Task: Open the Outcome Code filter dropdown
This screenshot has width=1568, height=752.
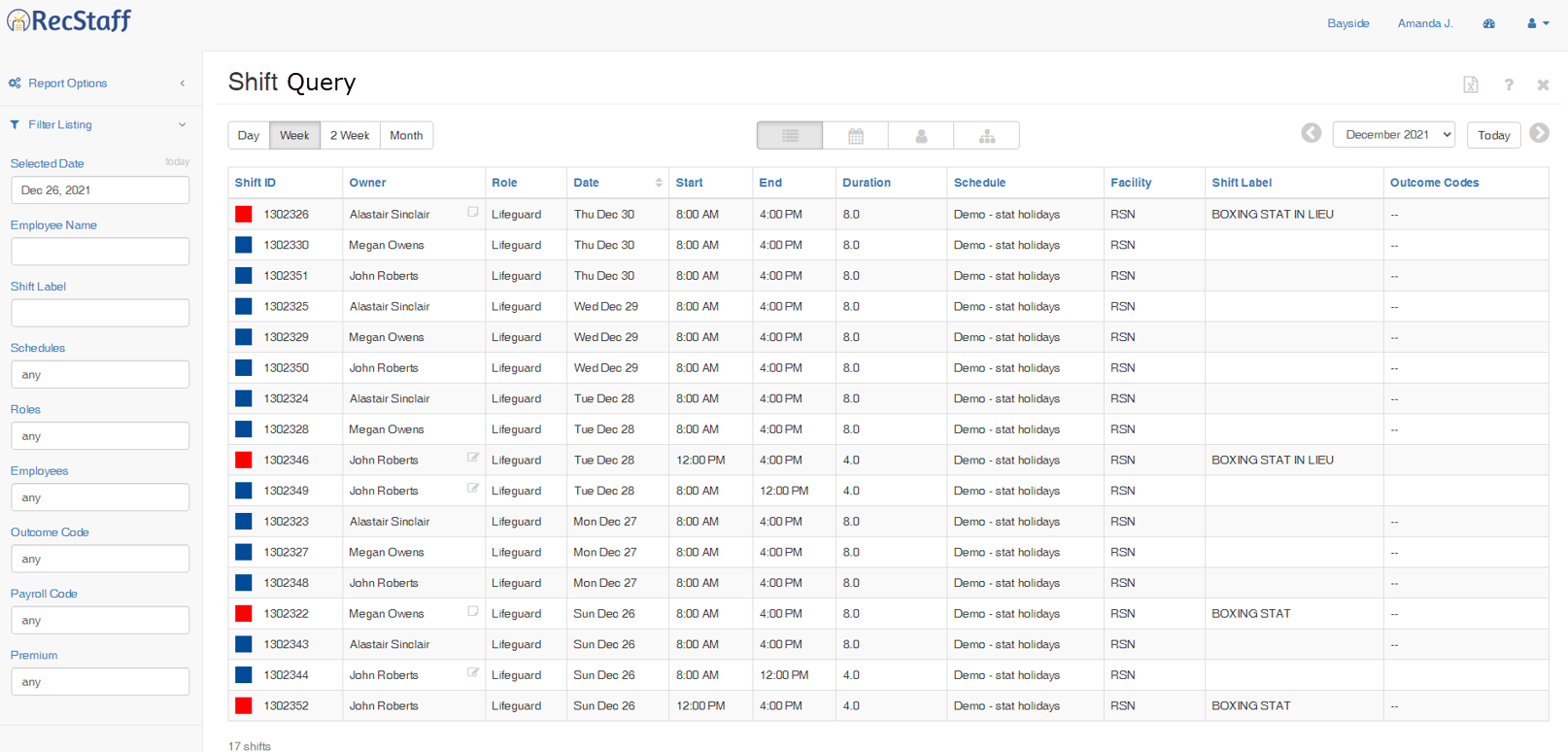Action: (x=100, y=559)
